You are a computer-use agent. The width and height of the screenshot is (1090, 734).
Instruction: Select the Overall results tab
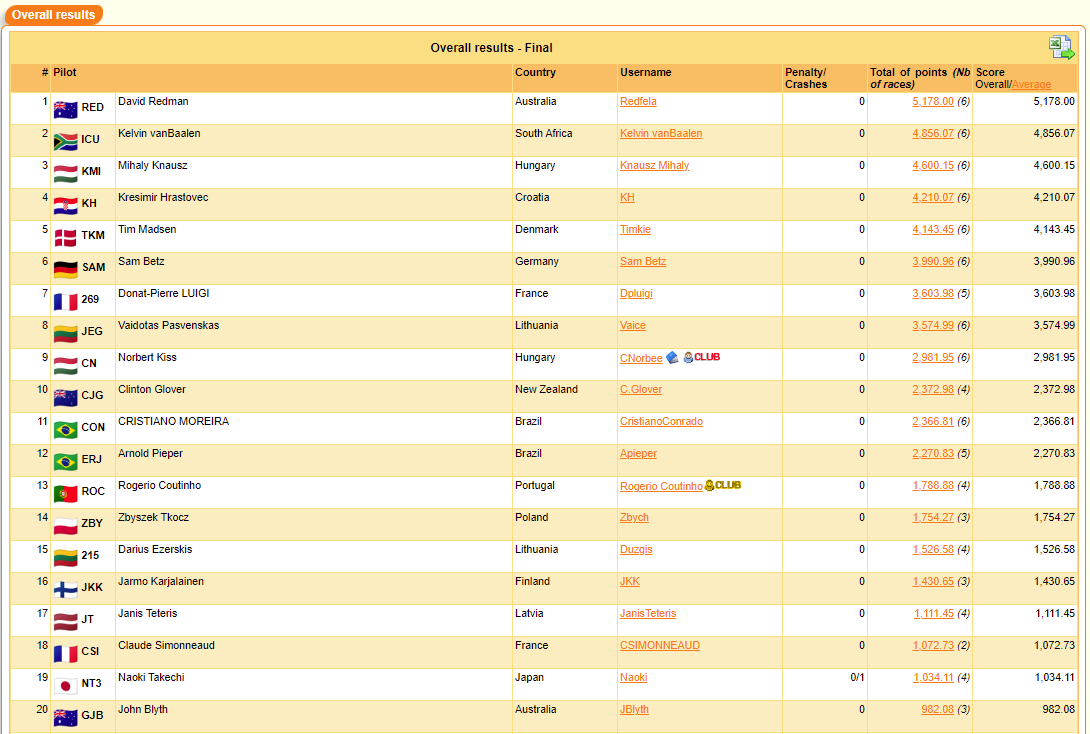coord(54,15)
